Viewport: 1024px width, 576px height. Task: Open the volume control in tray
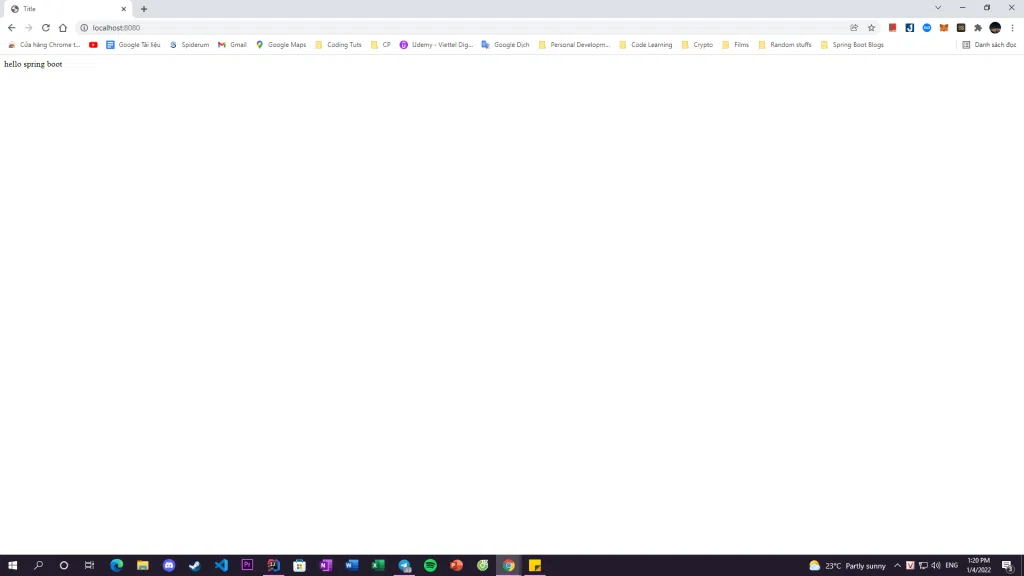click(x=936, y=566)
